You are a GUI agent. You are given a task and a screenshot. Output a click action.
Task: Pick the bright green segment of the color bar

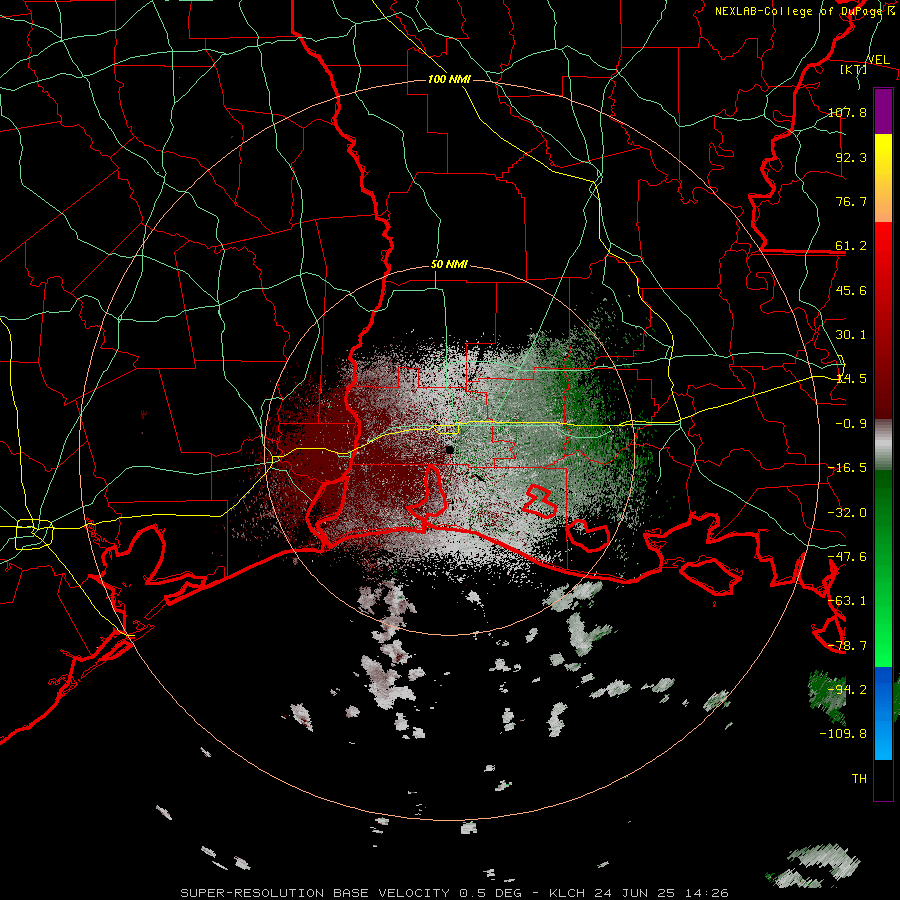883,568
